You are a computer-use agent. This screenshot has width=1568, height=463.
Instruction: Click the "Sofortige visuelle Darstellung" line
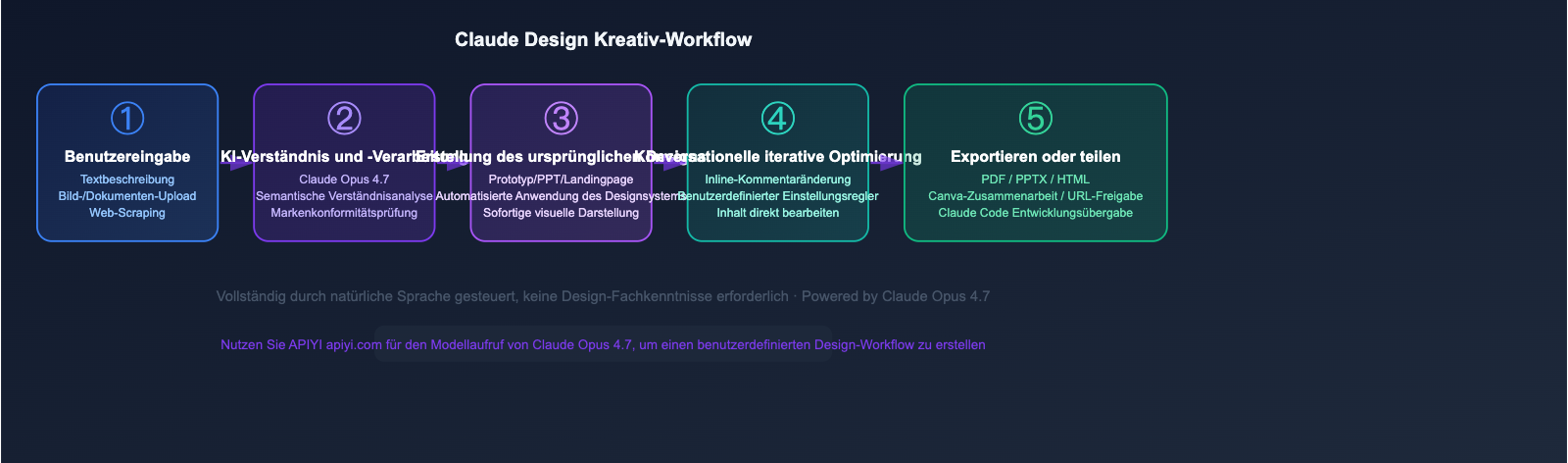pos(561,213)
